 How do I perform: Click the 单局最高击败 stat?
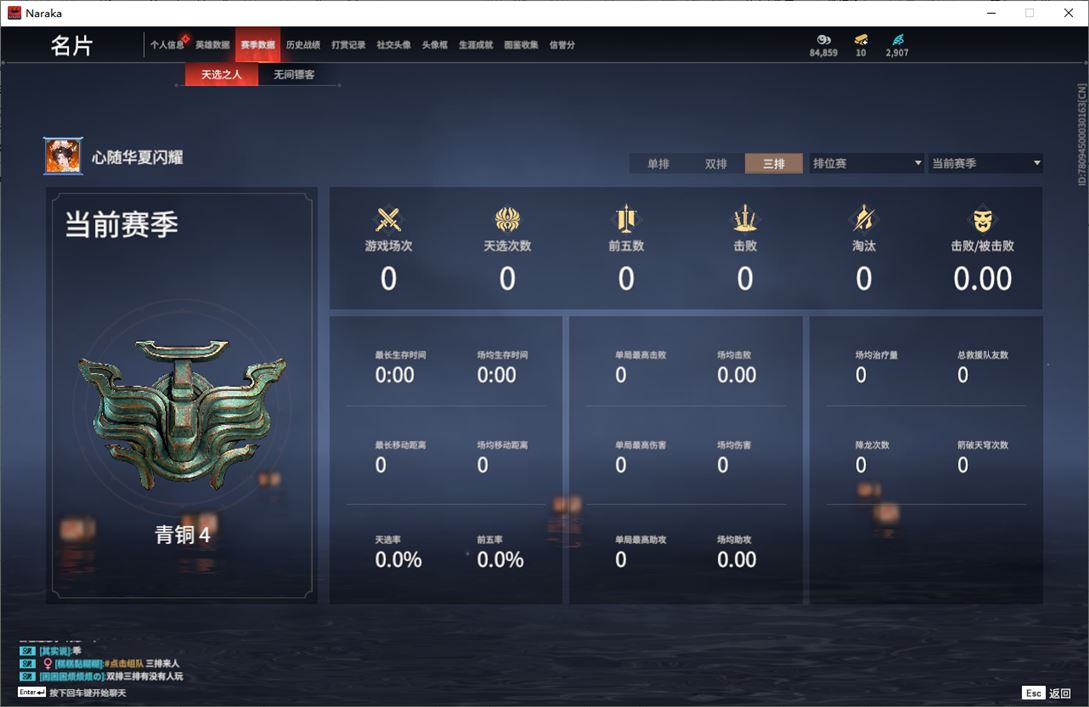[640, 367]
